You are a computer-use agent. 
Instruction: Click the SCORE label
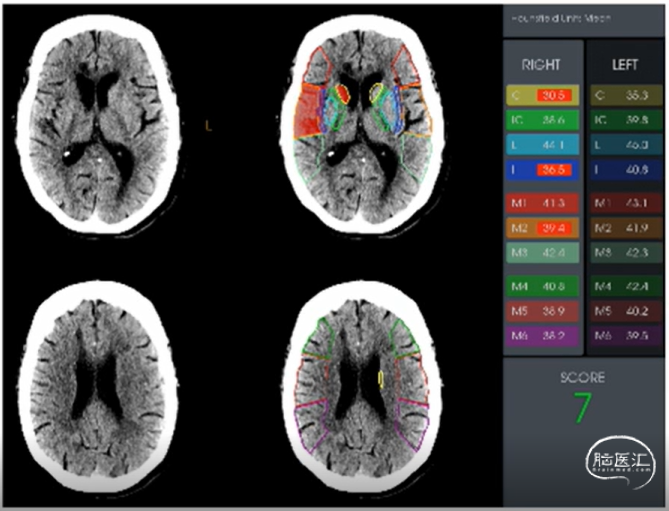582,377
